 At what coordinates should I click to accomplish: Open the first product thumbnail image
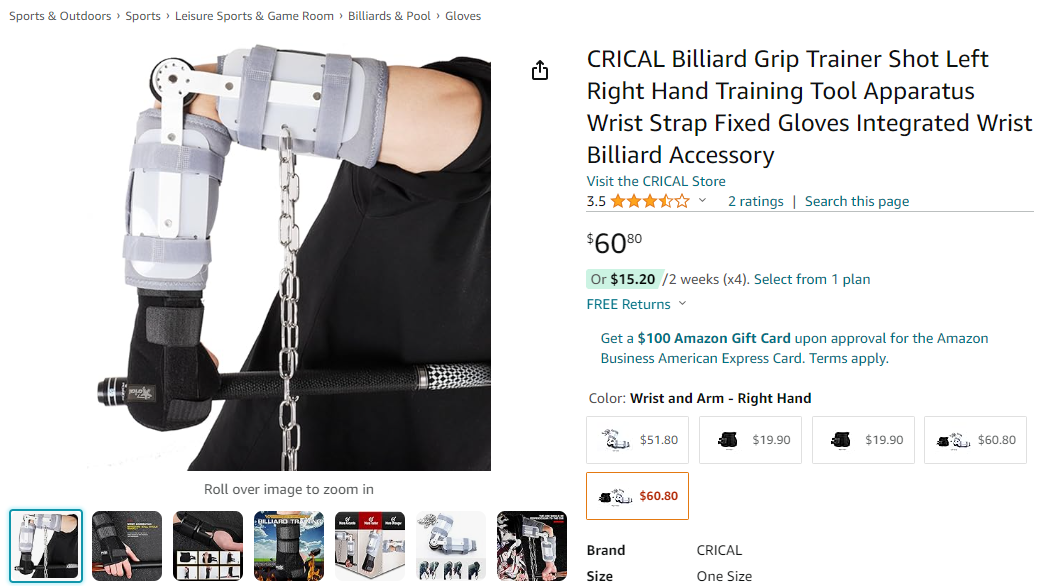pyautogui.click(x=46, y=546)
